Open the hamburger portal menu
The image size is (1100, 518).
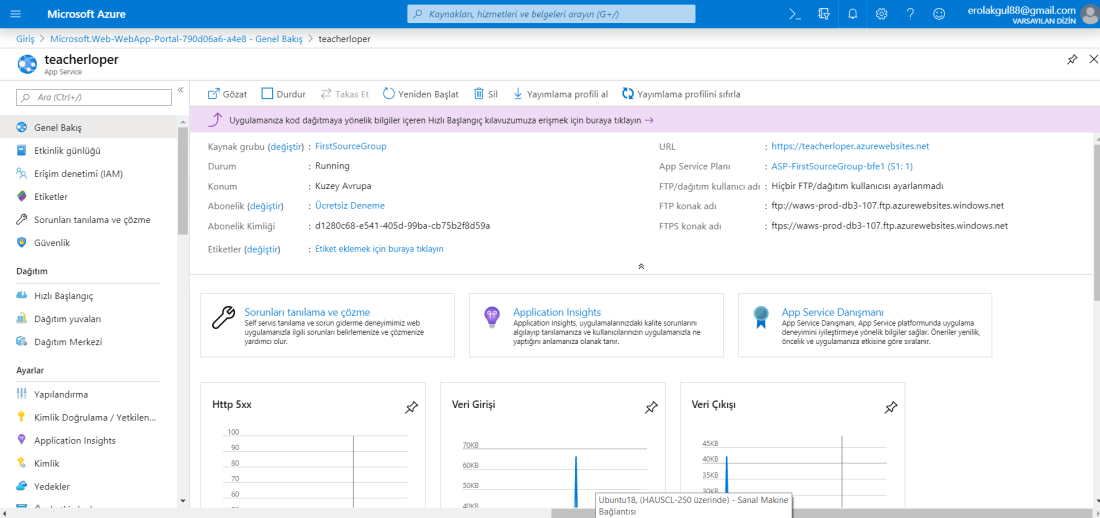[x=16, y=14]
